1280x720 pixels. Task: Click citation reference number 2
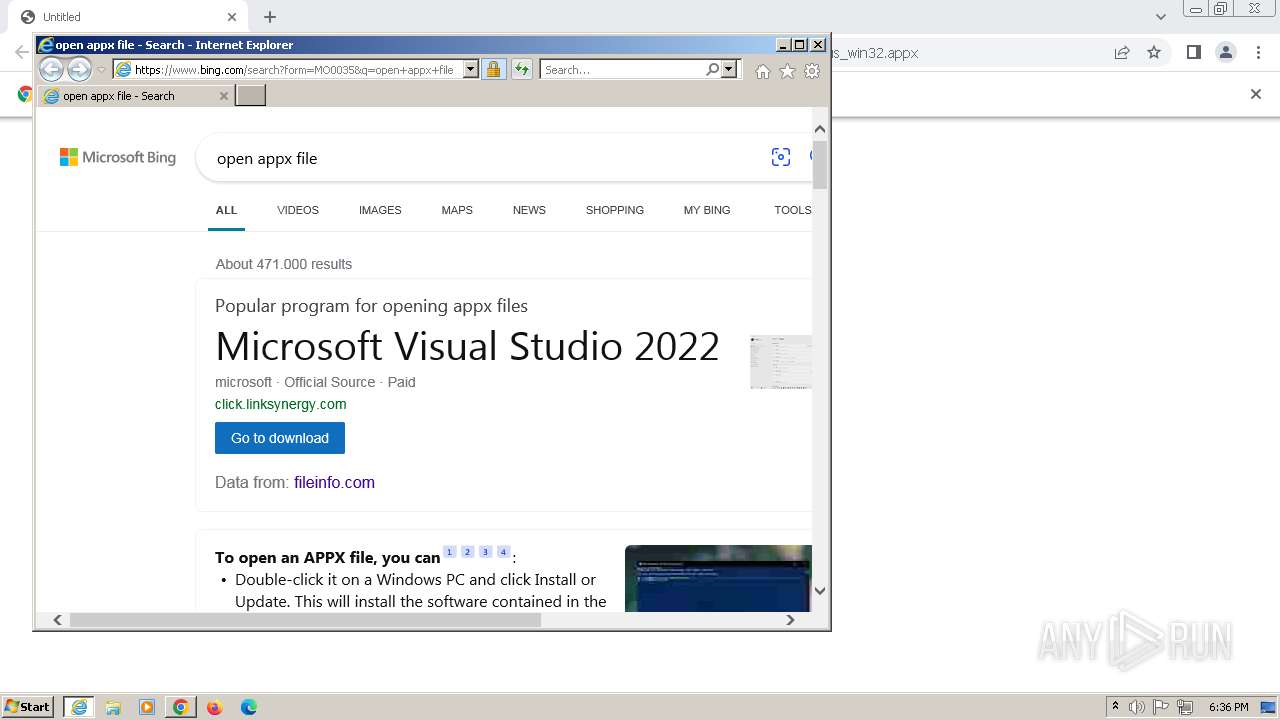coord(467,552)
